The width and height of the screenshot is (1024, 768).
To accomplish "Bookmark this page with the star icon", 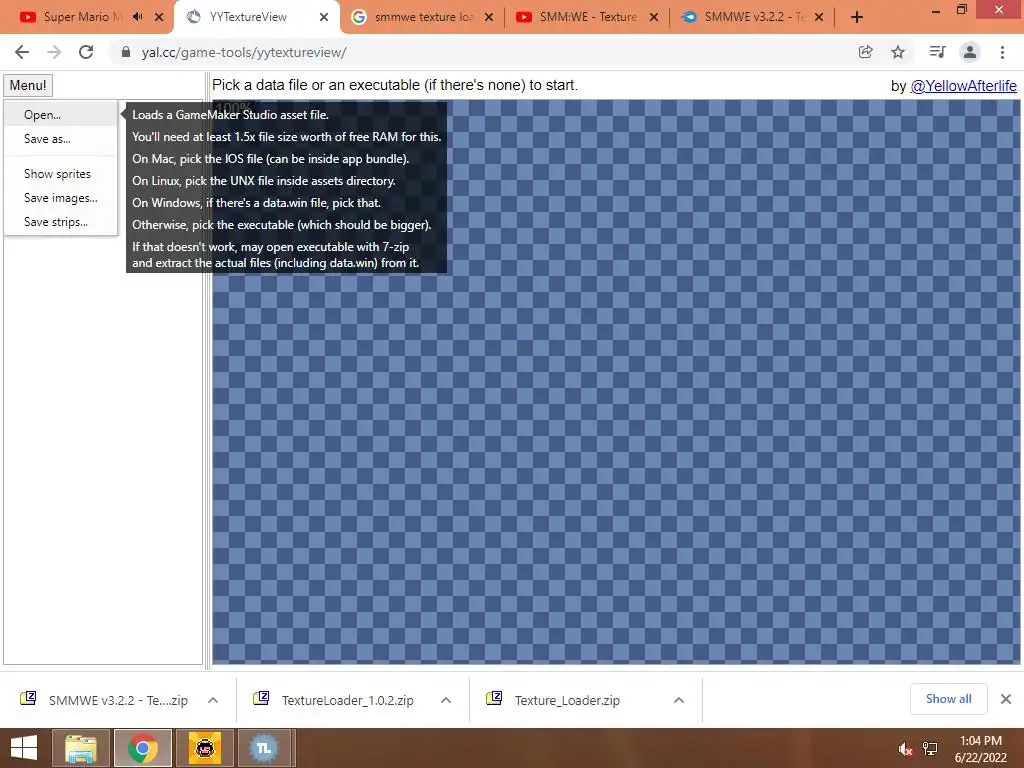I will click(898, 52).
